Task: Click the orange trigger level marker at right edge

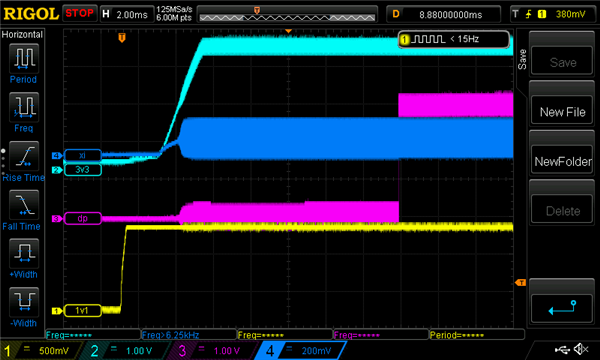Action: click(520, 282)
